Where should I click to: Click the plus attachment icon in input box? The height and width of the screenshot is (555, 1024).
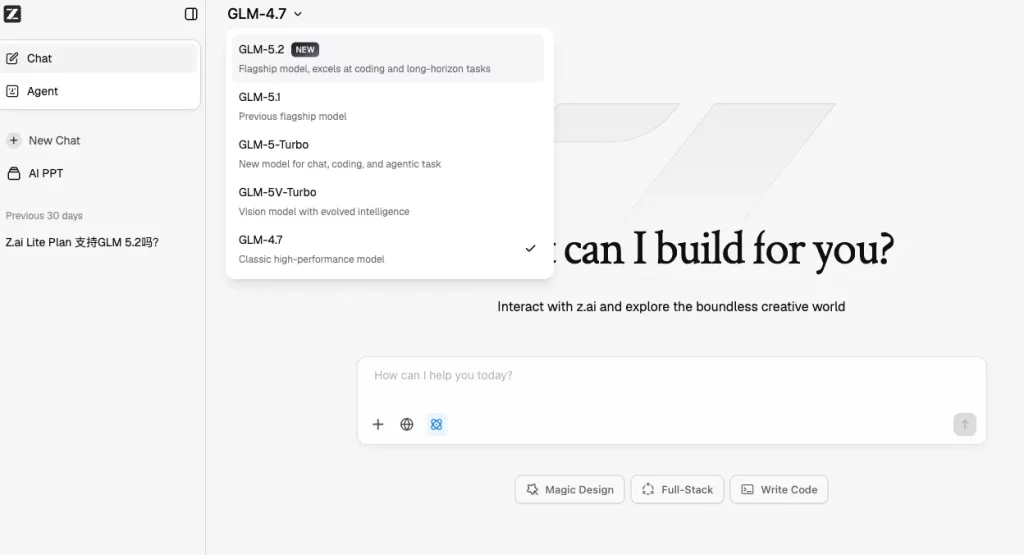(x=378, y=424)
